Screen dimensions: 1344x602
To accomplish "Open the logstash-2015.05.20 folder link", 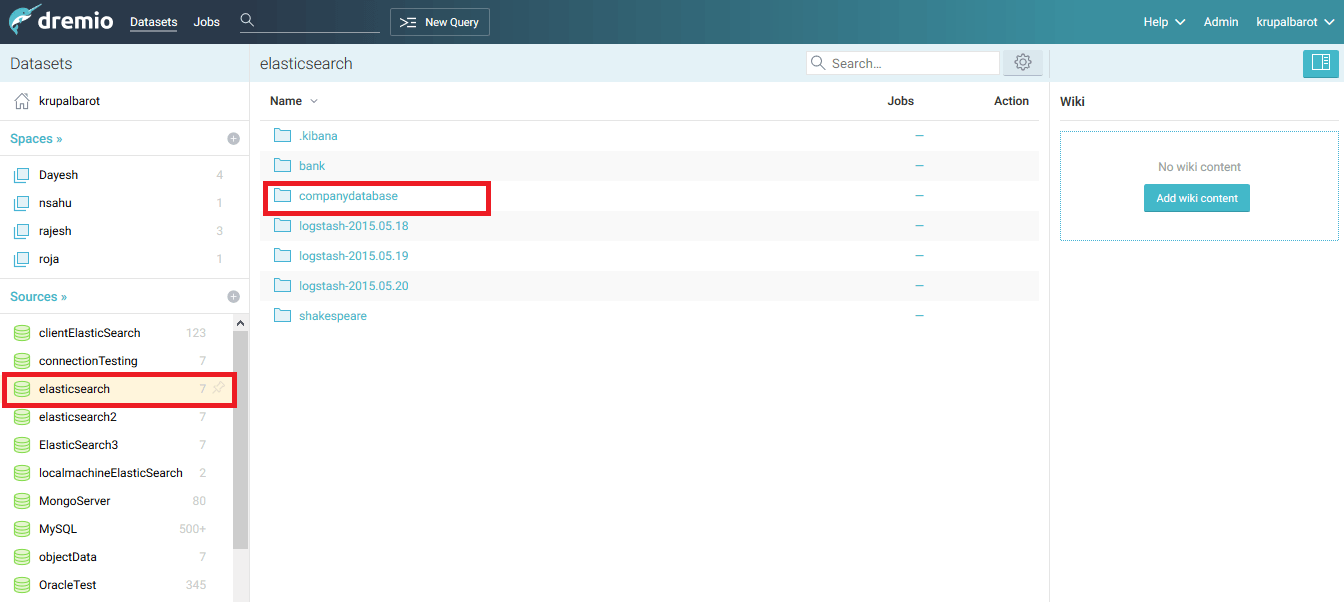I will click(x=353, y=286).
